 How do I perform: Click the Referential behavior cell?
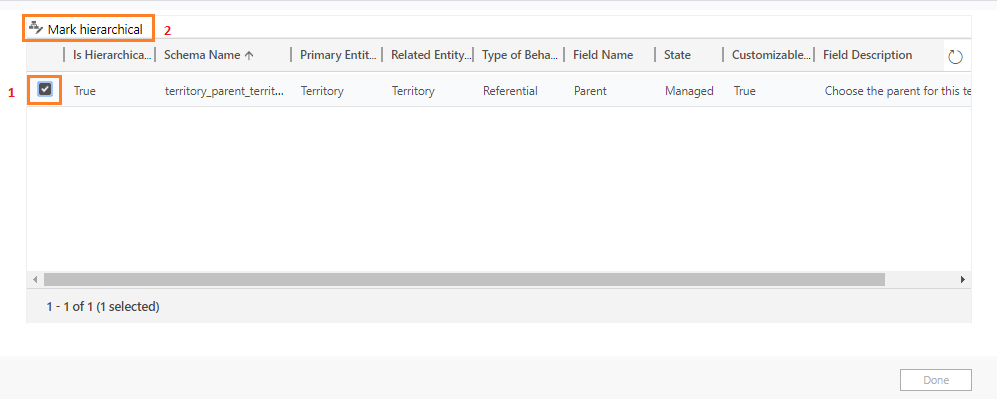pos(510,91)
